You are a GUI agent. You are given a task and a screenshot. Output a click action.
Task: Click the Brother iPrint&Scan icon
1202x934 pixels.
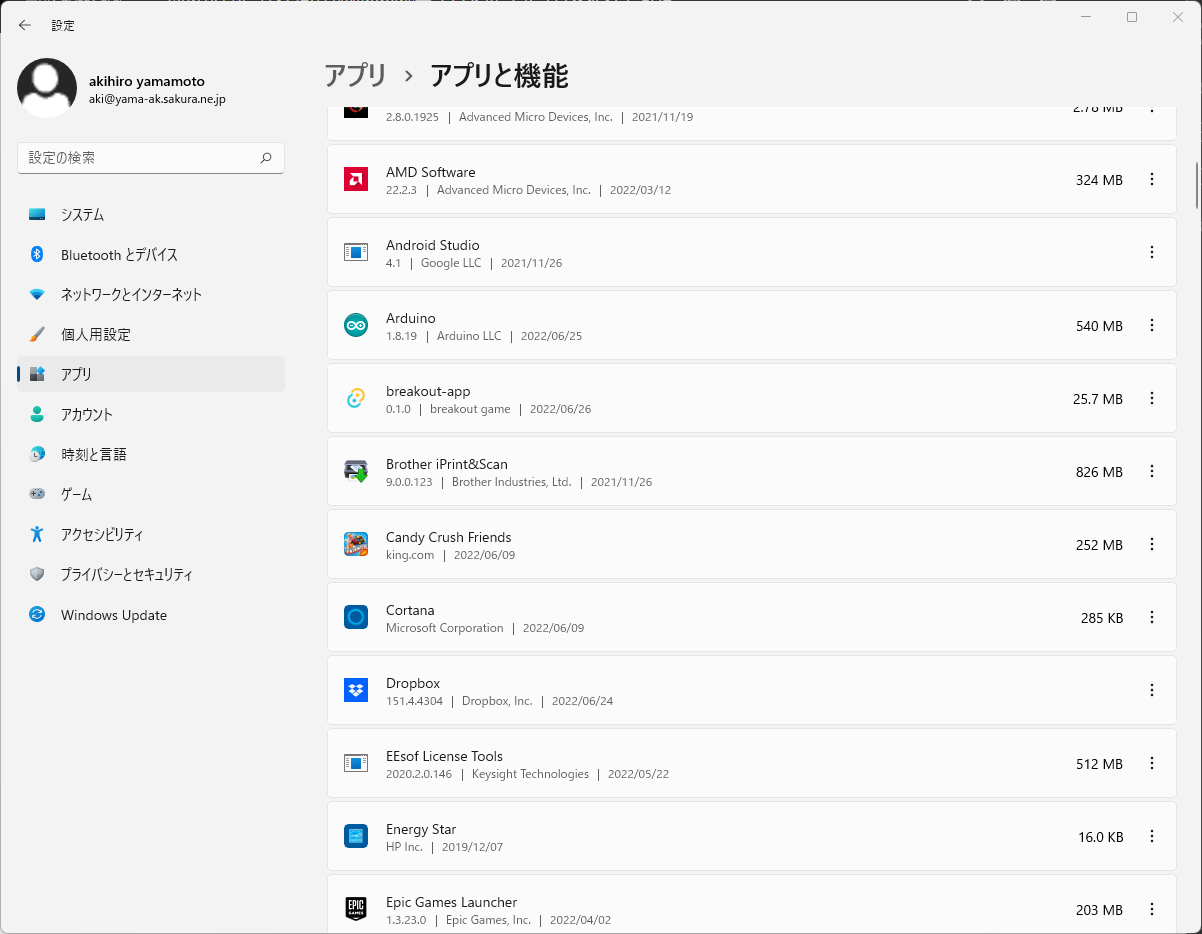[355, 472]
